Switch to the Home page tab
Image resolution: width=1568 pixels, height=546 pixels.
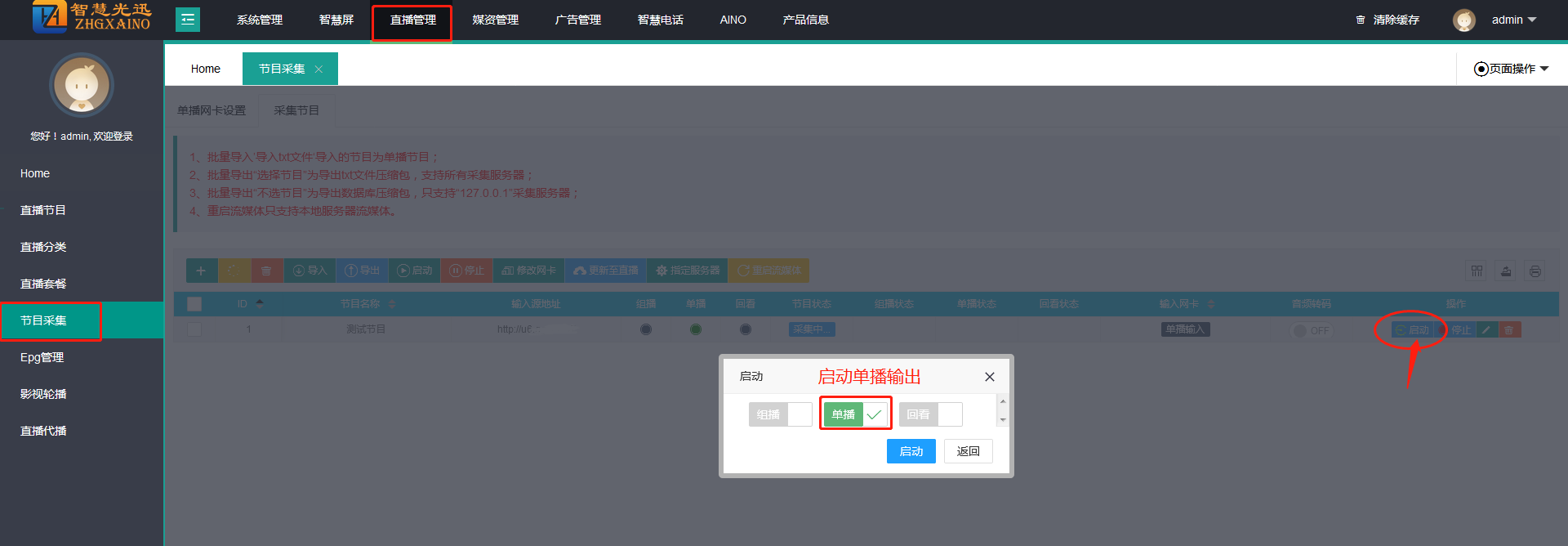206,69
